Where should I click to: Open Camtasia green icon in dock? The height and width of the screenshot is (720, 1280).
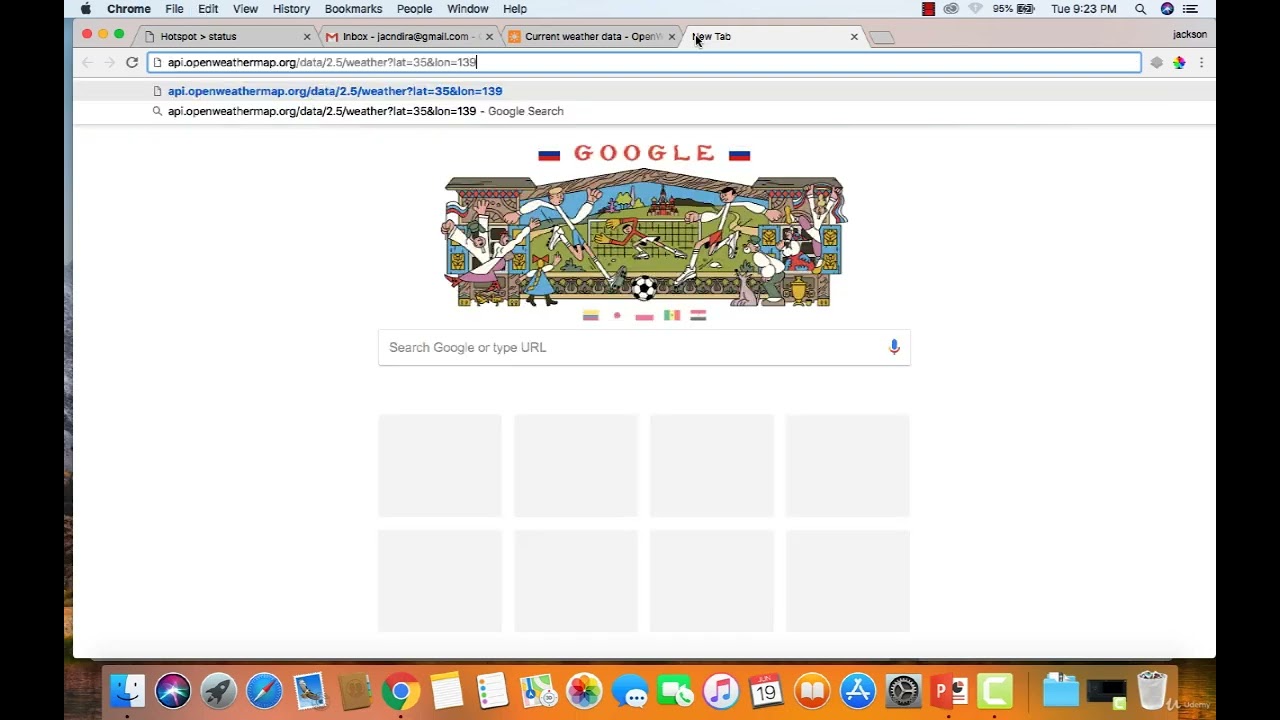click(995, 691)
